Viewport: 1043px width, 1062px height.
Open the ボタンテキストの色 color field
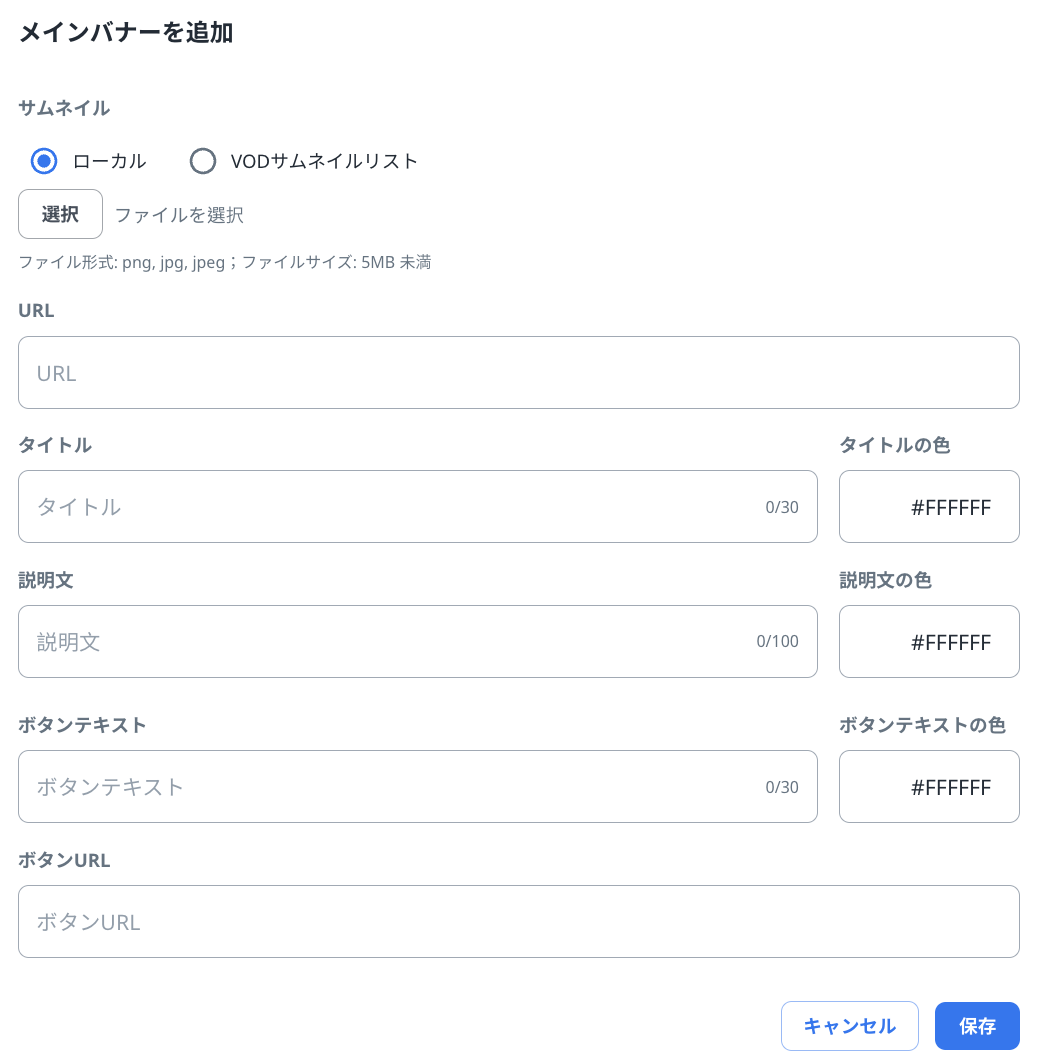pyautogui.click(x=928, y=787)
